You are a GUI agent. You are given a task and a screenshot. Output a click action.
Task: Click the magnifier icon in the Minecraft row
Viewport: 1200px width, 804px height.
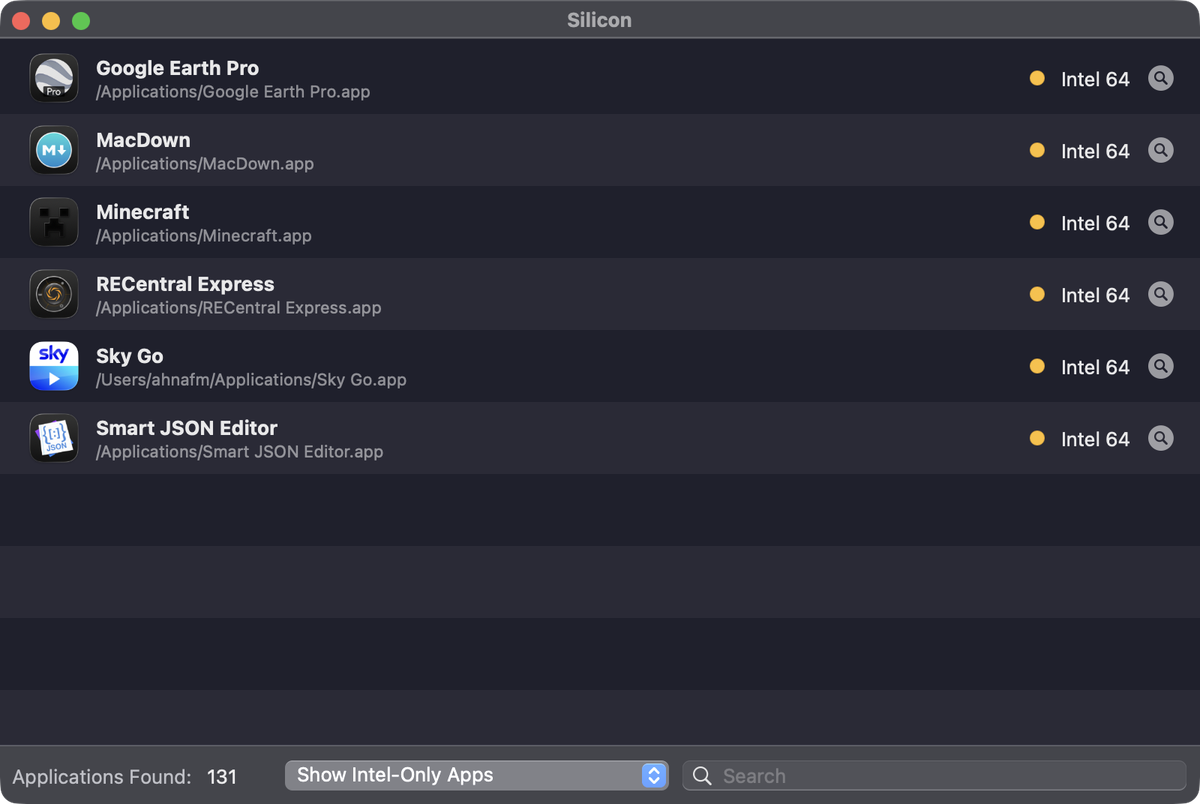(x=1160, y=222)
